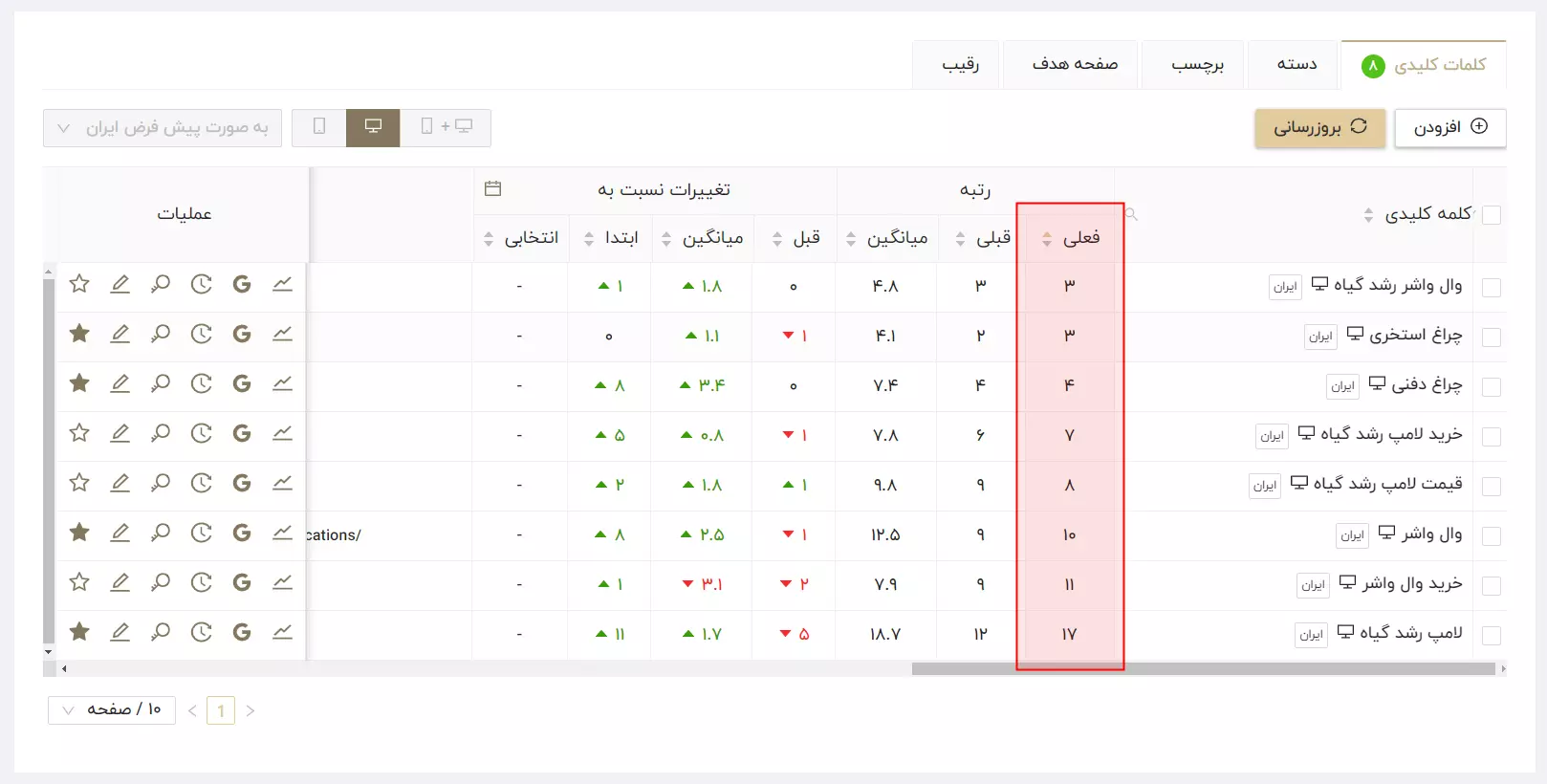Edit the وال واشر رشد گیاه keyword
Image resolution: width=1547 pixels, height=784 pixels.
tap(120, 284)
